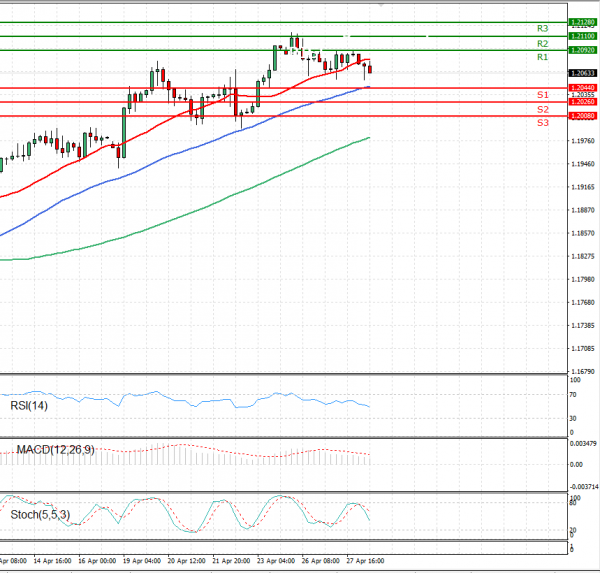Click the RSI 70 level label

(x=573, y=395)
